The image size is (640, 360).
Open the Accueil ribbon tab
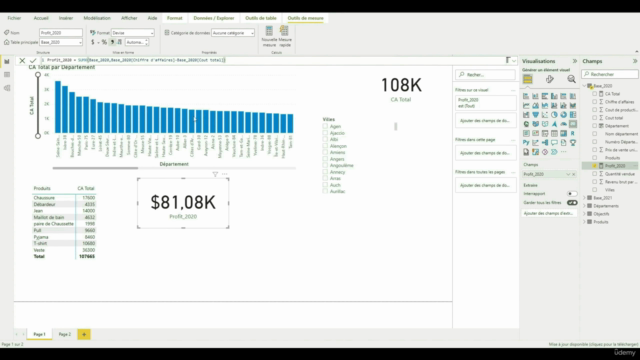(x=41, y=18)
